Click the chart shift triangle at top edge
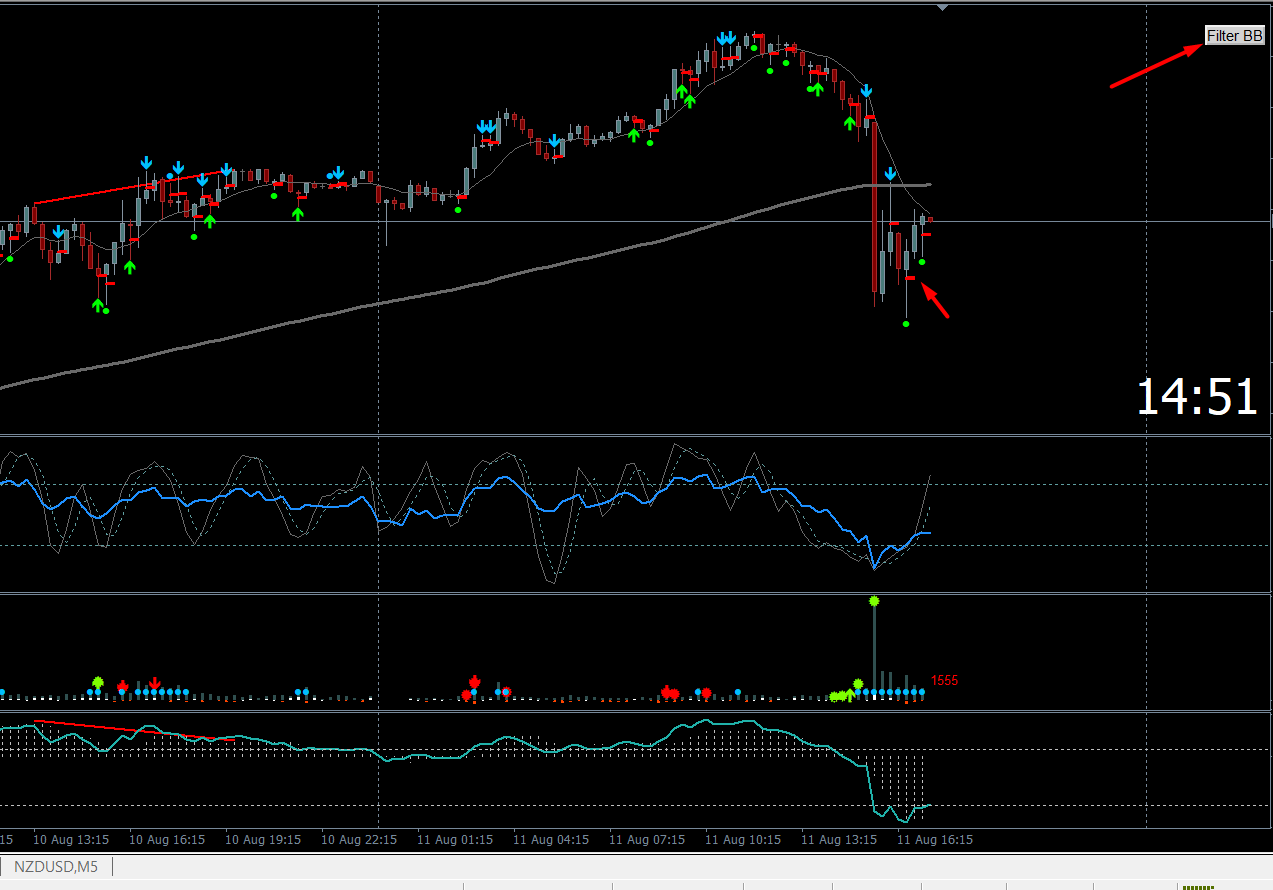The height and width of the screenshot is (890, 1273). coord(942,7)
